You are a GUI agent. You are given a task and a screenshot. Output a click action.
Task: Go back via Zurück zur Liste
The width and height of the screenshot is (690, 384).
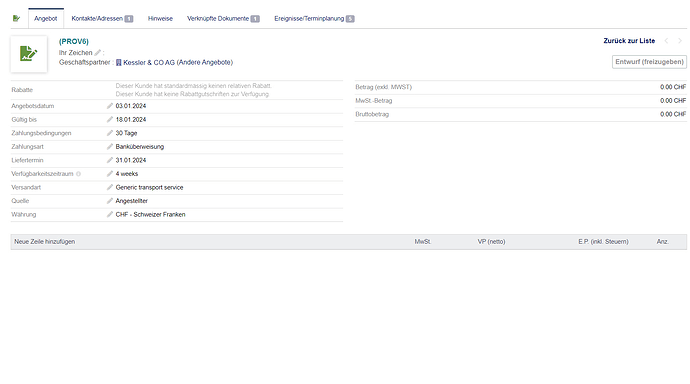[x=629, y=41]
